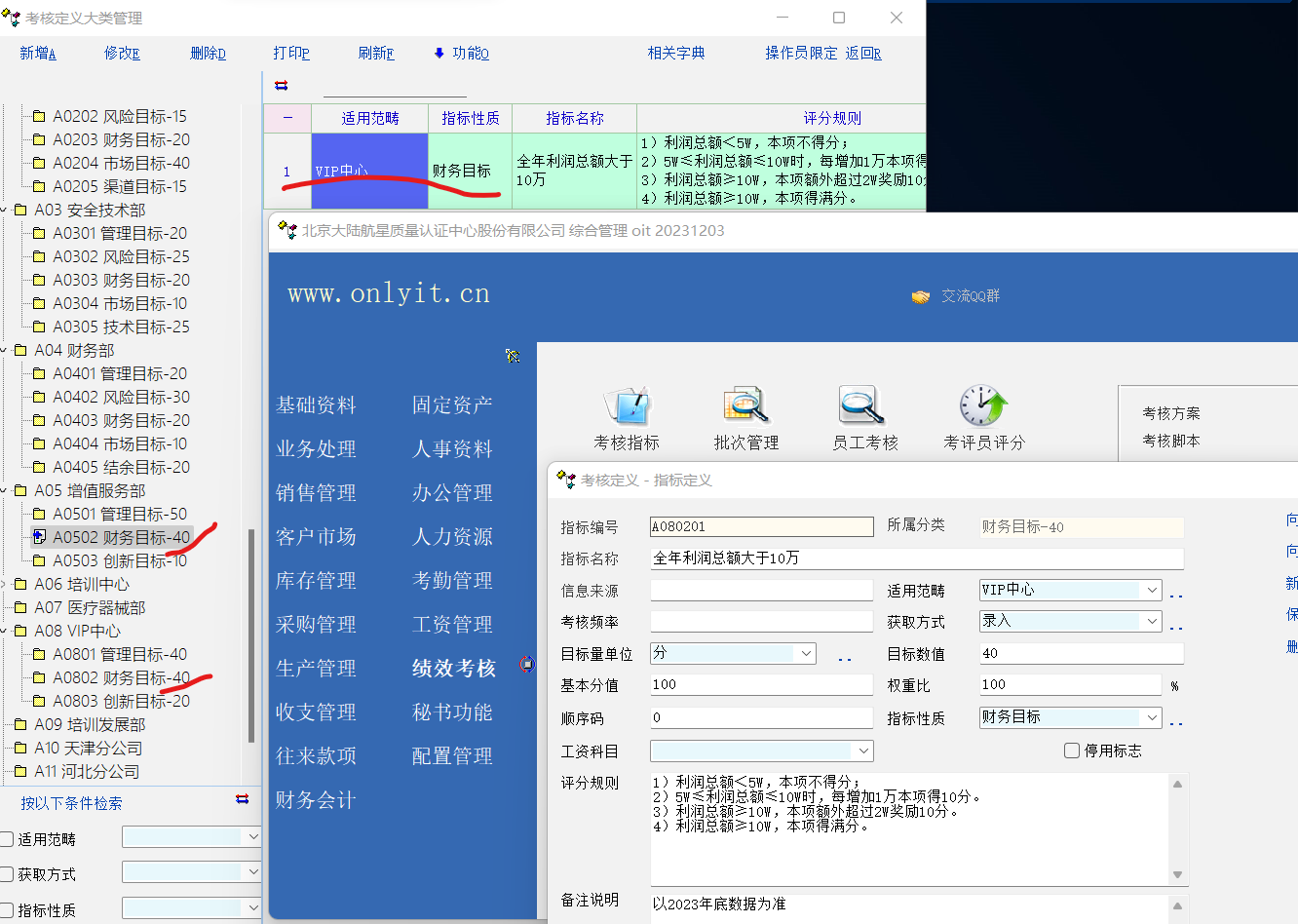Select A0802 财务目标-40 in tree

click(121, 677)
